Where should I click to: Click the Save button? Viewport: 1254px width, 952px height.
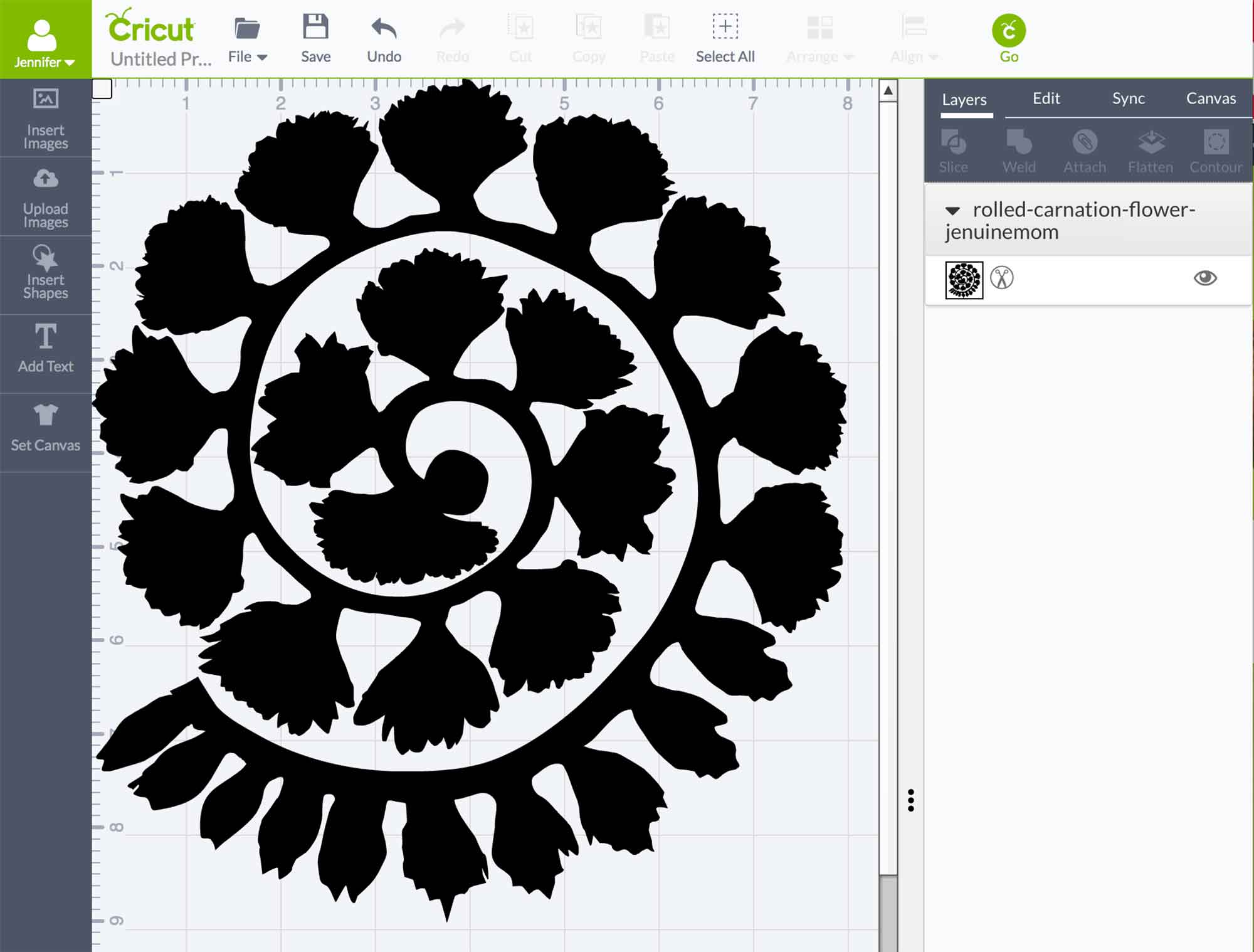(x=315, y=38)
